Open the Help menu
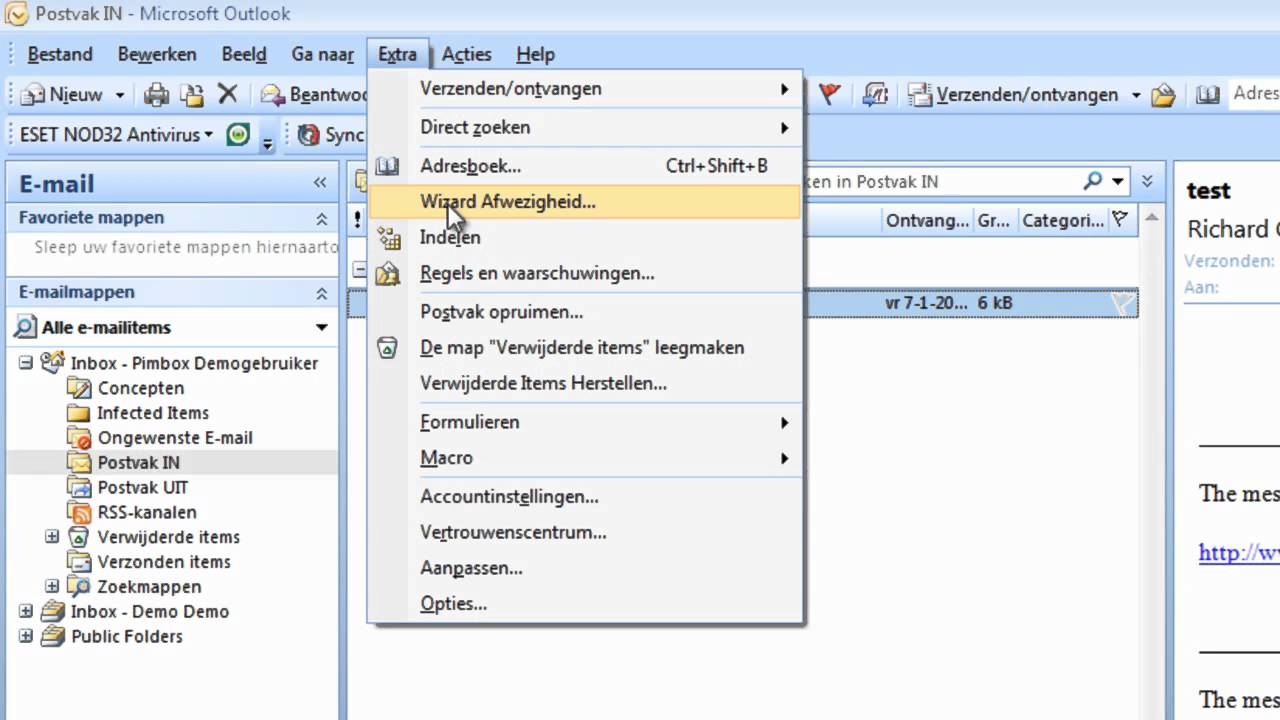This screenshot has width=1280, height=720. click(x=535, y=54)
